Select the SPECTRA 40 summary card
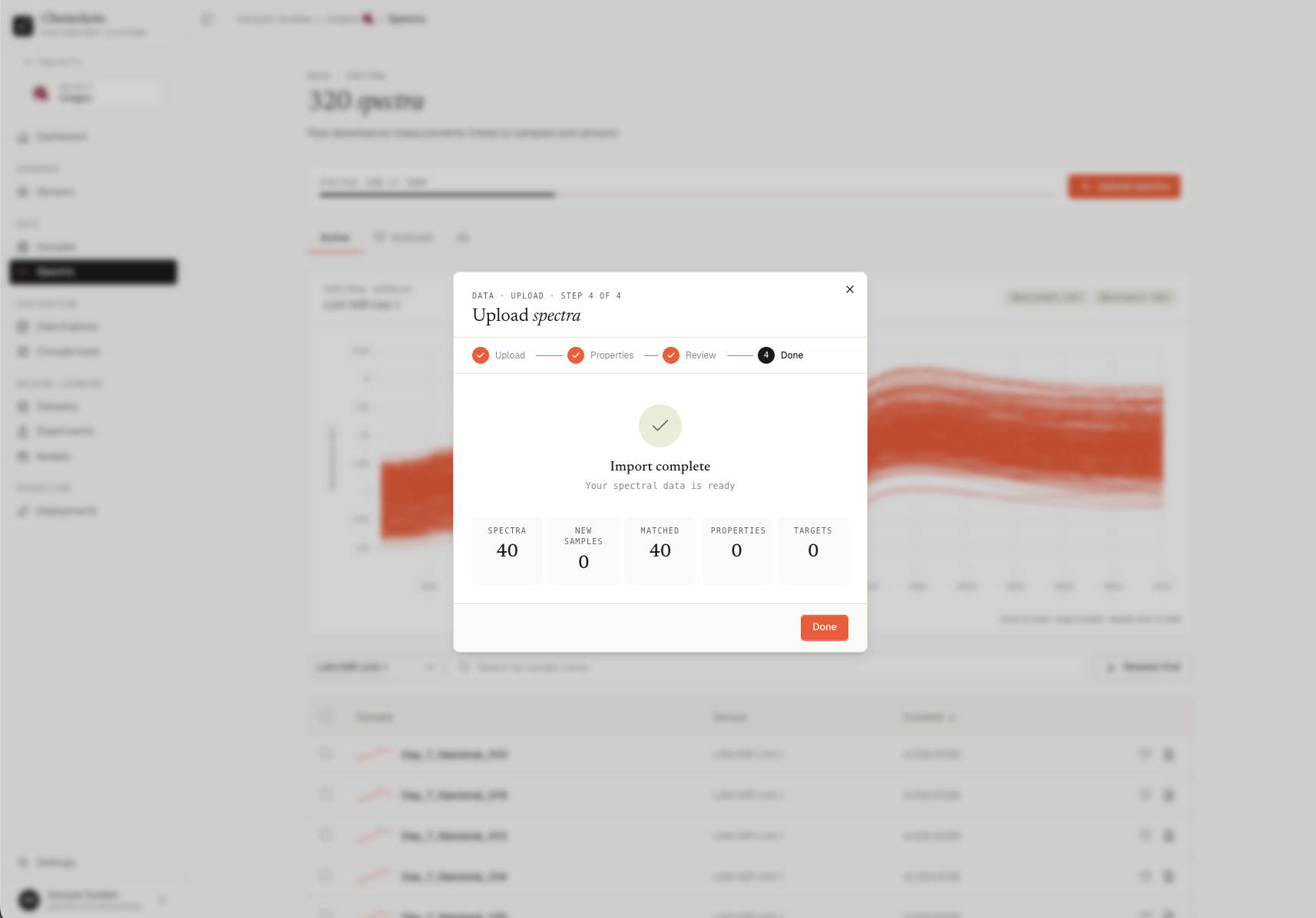The width and height of the screenshot is (1316, 918). pyautogui.click(x=508, y=550)
